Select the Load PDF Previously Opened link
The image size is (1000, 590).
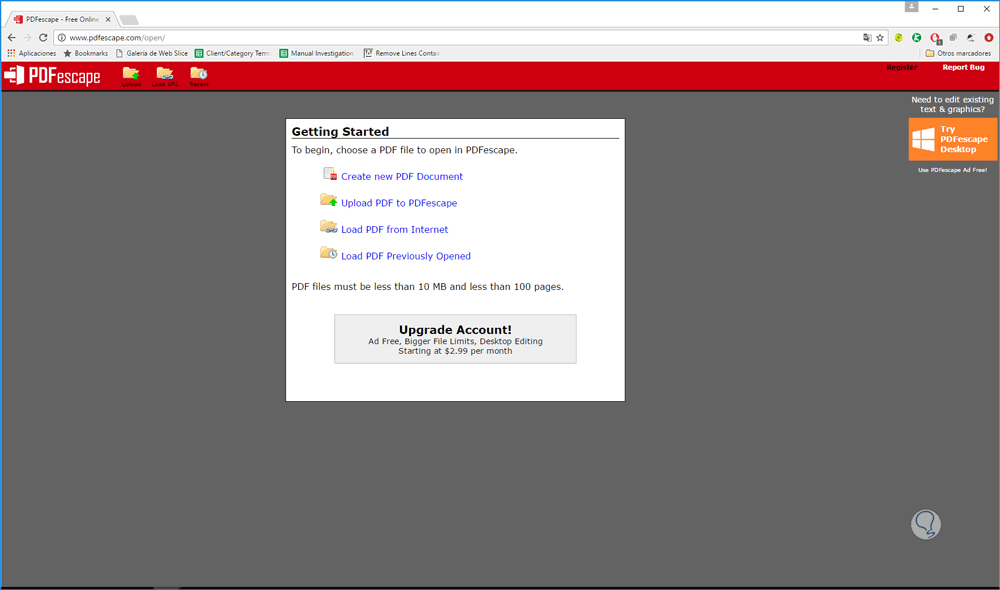click(406, 256)
